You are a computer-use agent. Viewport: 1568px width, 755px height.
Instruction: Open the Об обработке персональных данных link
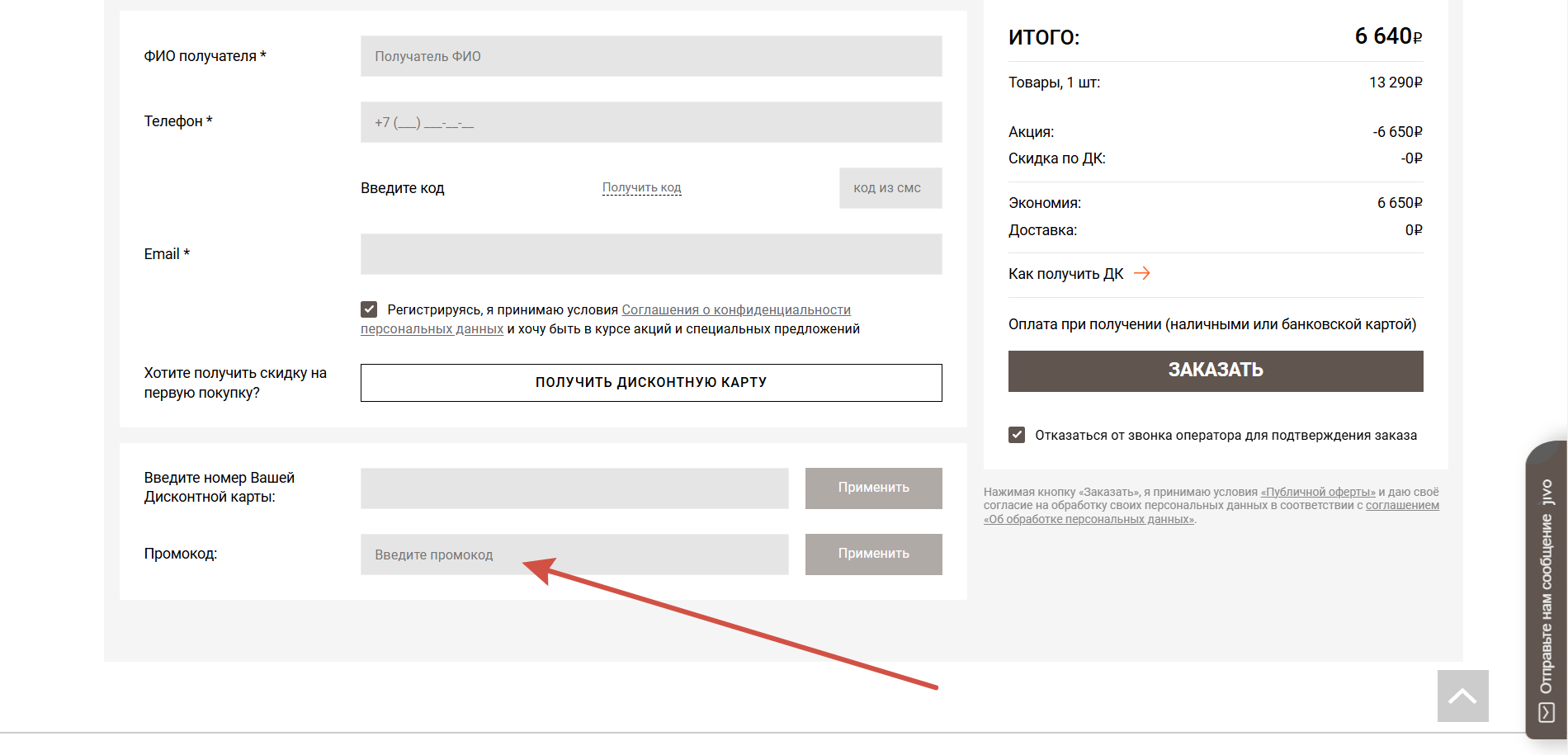1089,519
